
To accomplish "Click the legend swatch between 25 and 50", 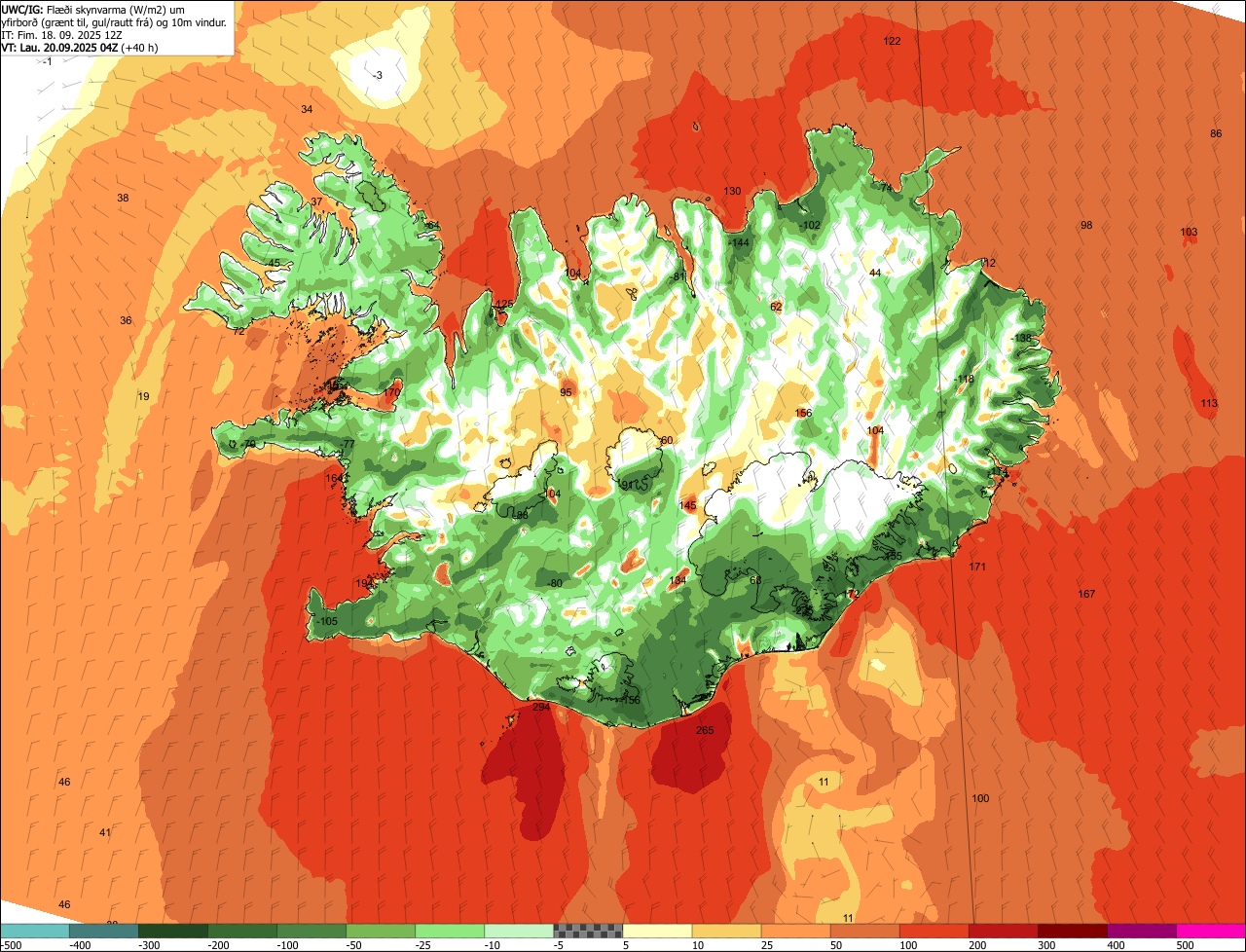I will click(795, 931).
